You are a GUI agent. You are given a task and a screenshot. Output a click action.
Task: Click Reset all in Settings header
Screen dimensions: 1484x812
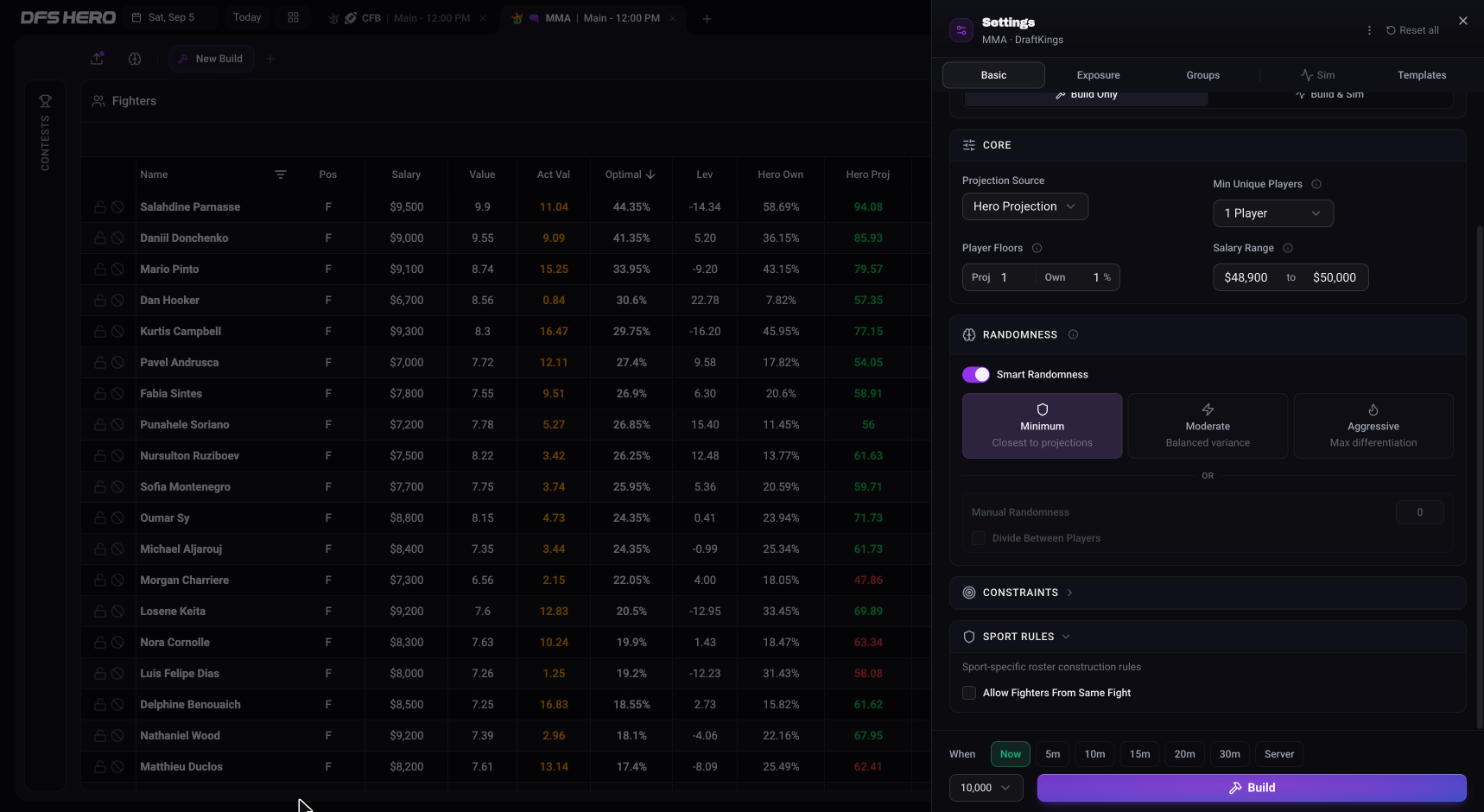pyautogui.click(x=1413, y=30)
